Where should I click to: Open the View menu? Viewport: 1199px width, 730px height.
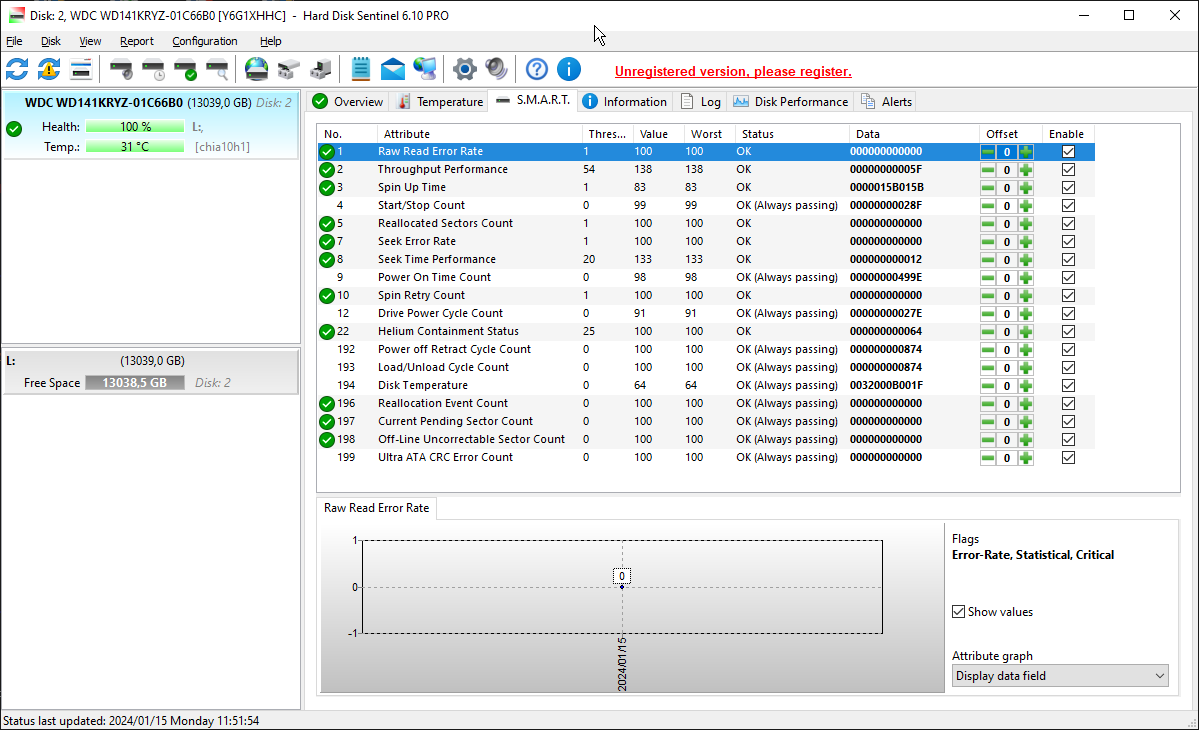(x=90, y=41)
